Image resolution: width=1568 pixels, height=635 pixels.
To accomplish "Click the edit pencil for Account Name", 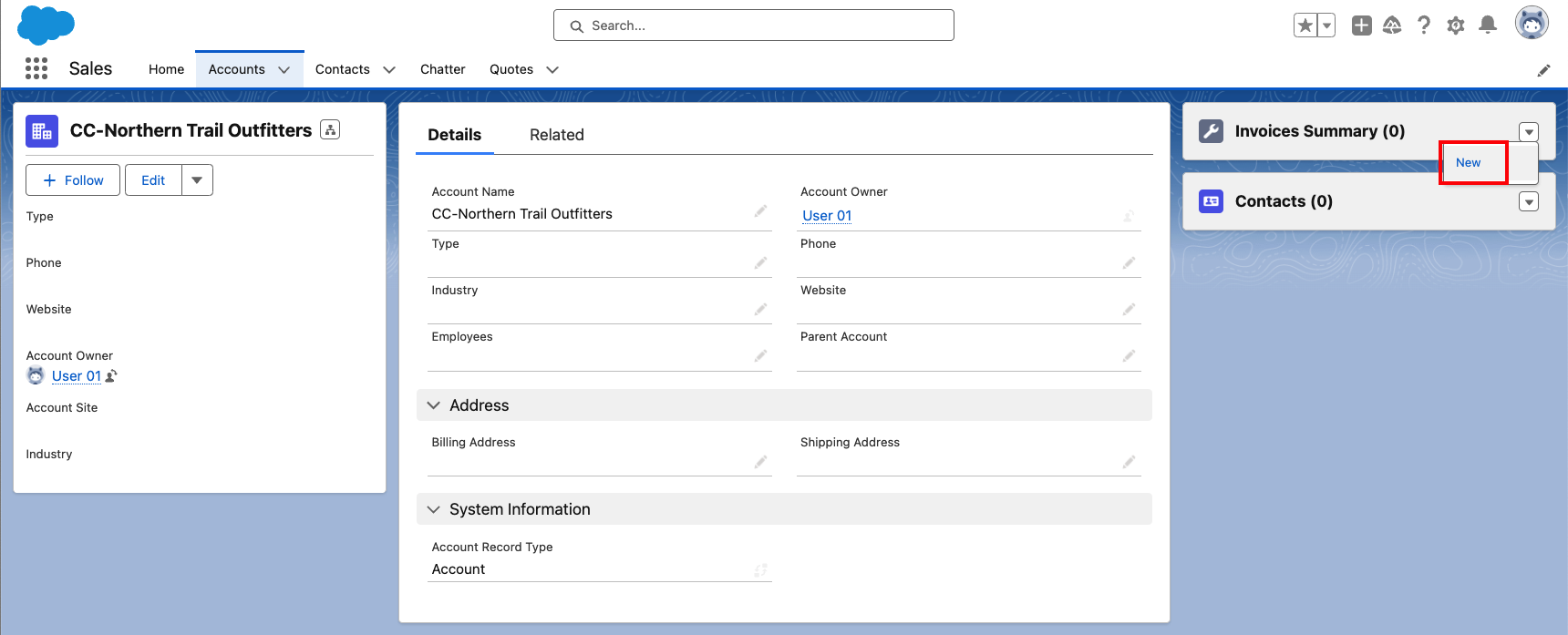I will [760, 211].
